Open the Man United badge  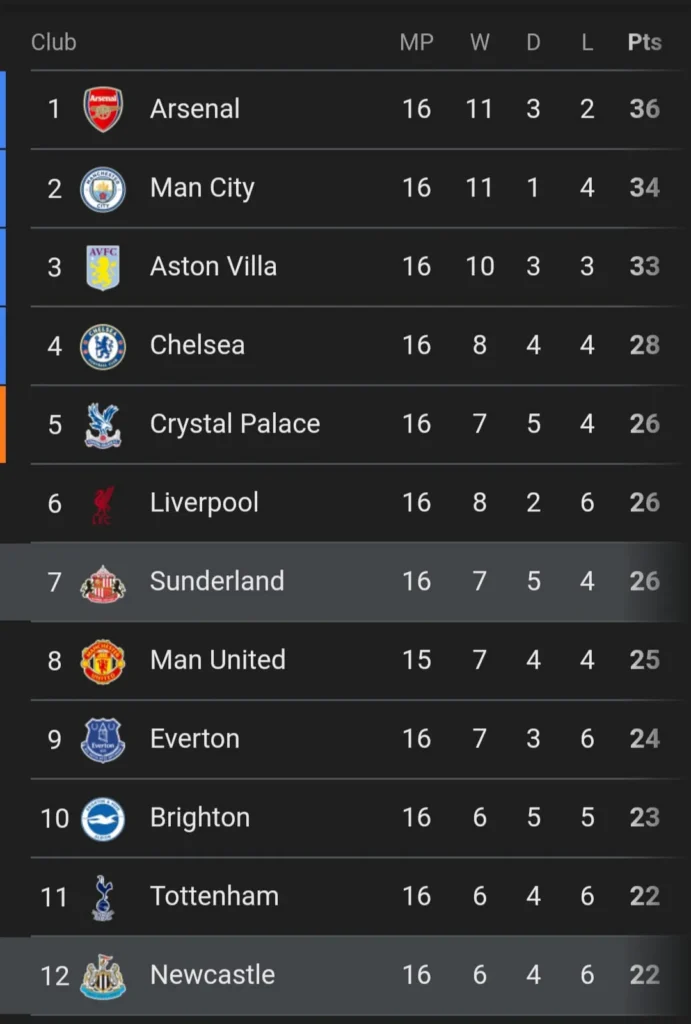click(103, 660)
